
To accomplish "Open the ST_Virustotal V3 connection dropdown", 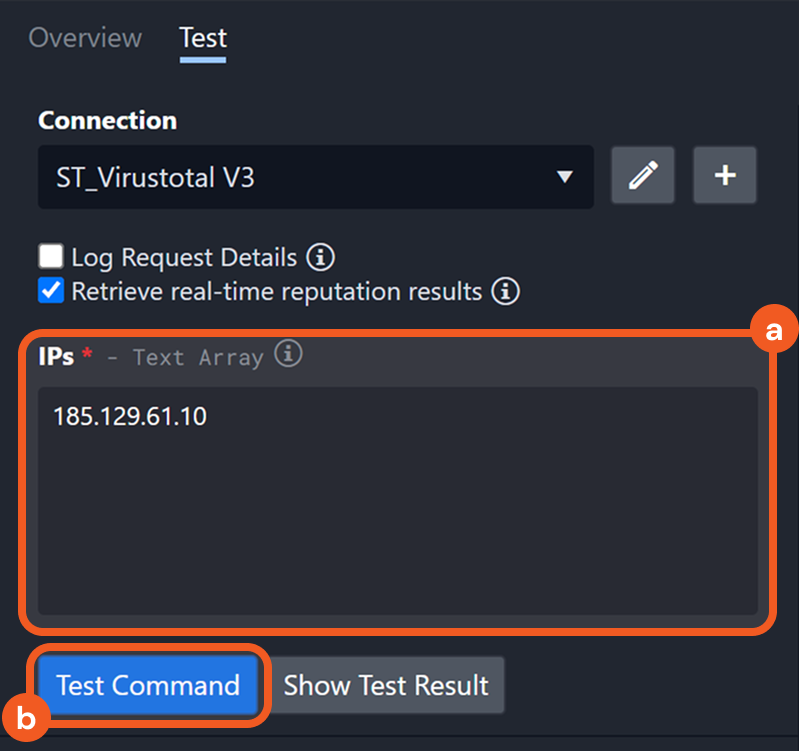I will (x=300, y=177).
